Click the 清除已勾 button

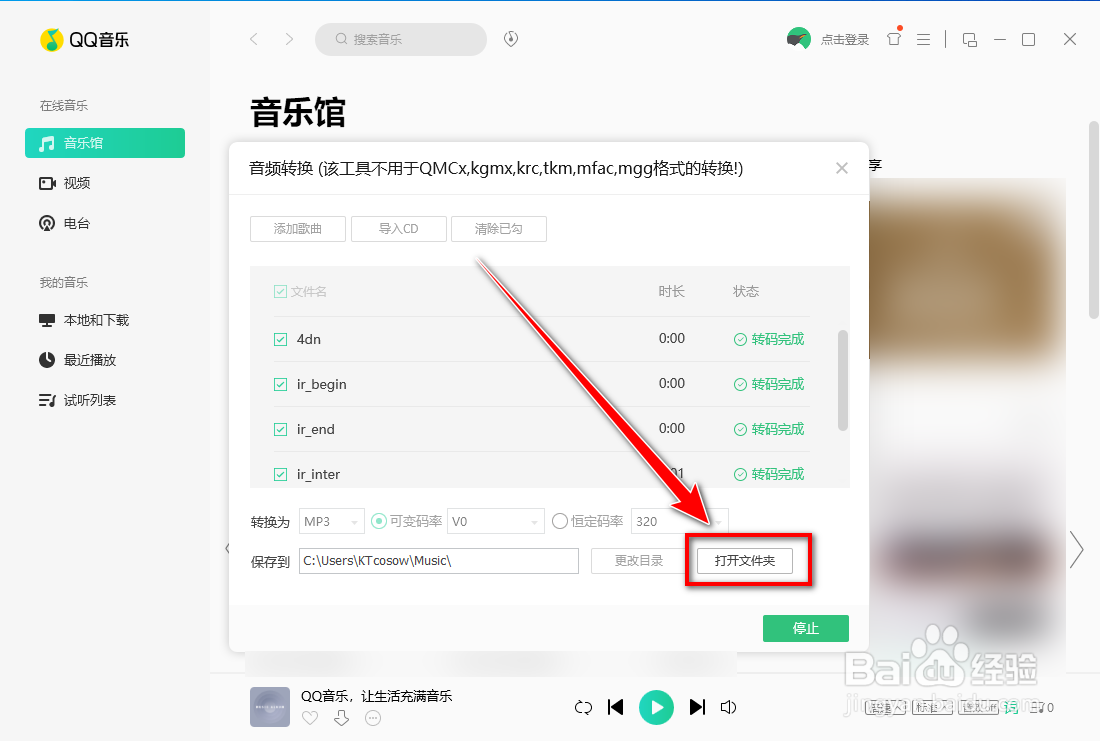click(499, 229)
